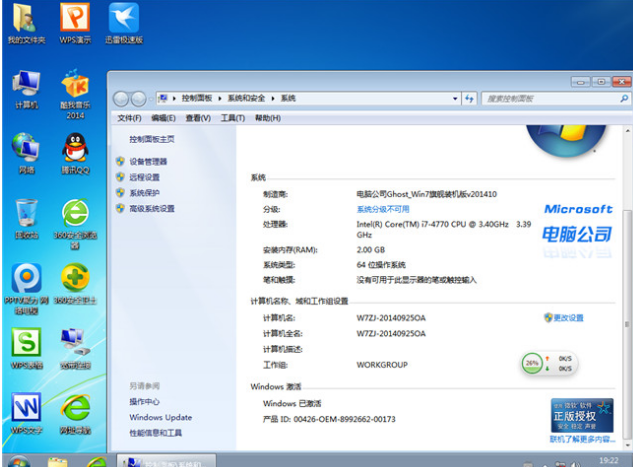This screenshot has height=467, width=633.
Task: Expand the arrow after 控制面板 breadcrumb
Action: (220, 98)
